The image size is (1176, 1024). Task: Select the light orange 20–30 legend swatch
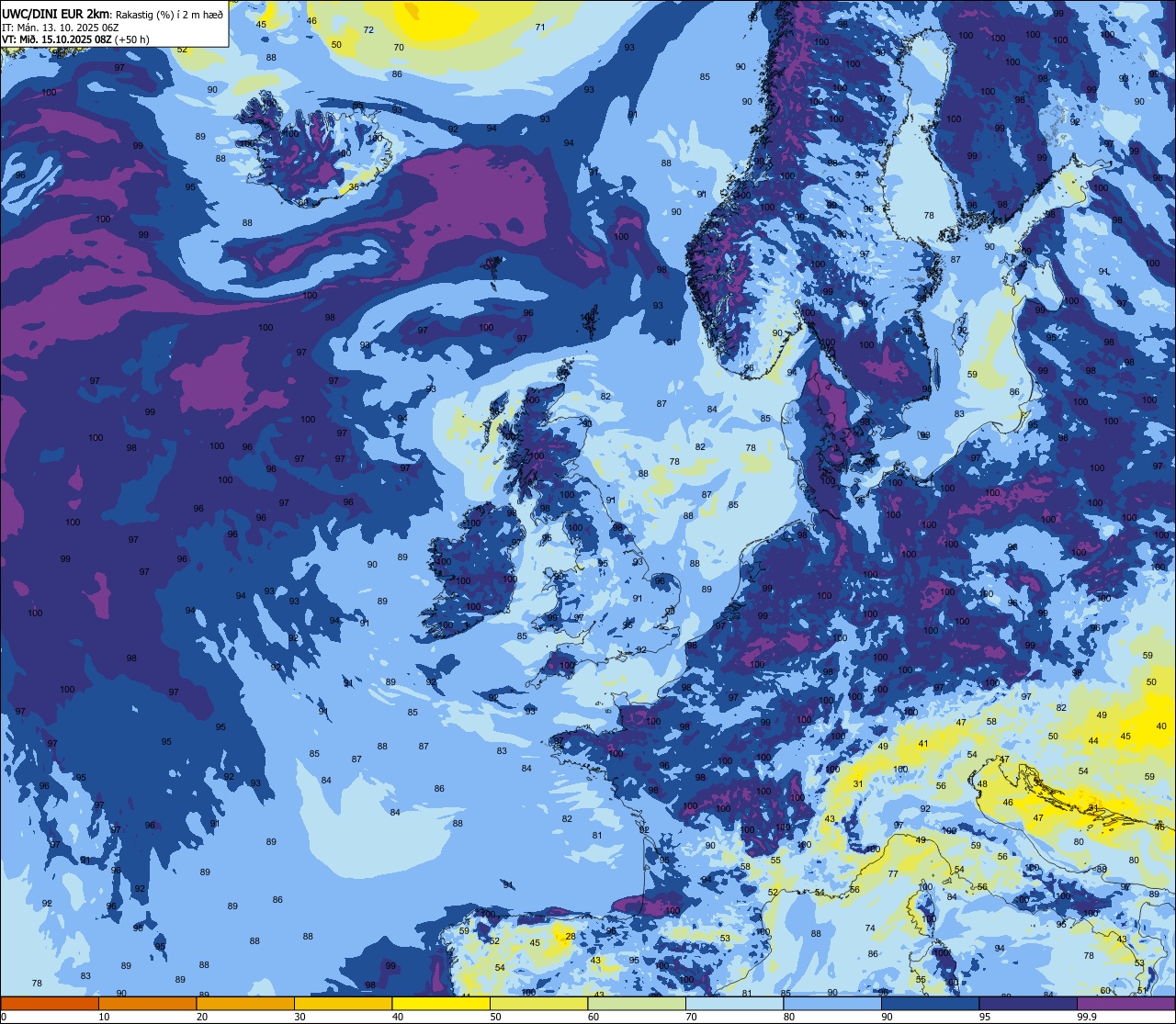pyautogui.click(x=245, y=1003)
